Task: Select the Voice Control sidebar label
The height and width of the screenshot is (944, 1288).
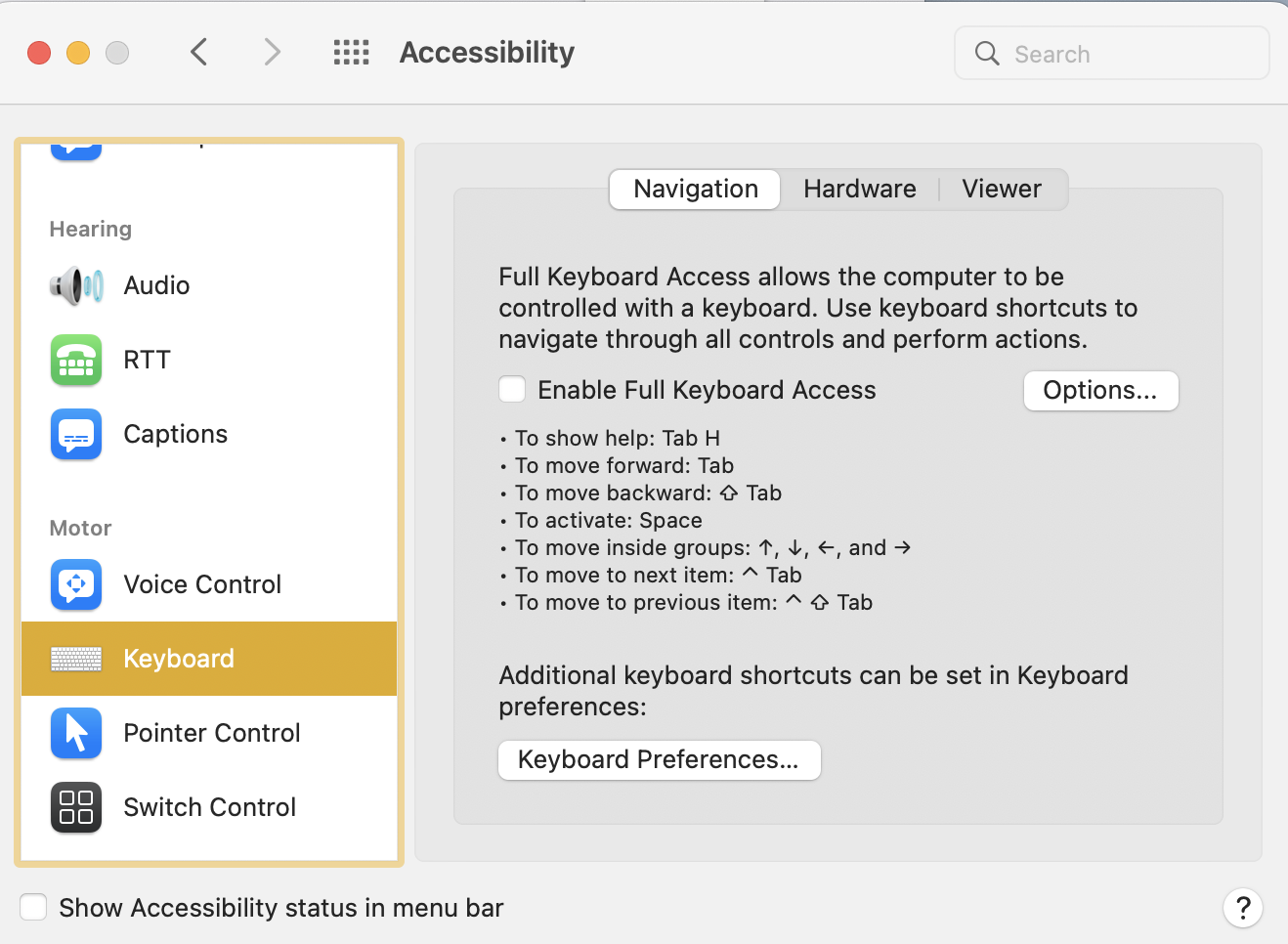Action: tap(202, 584)
